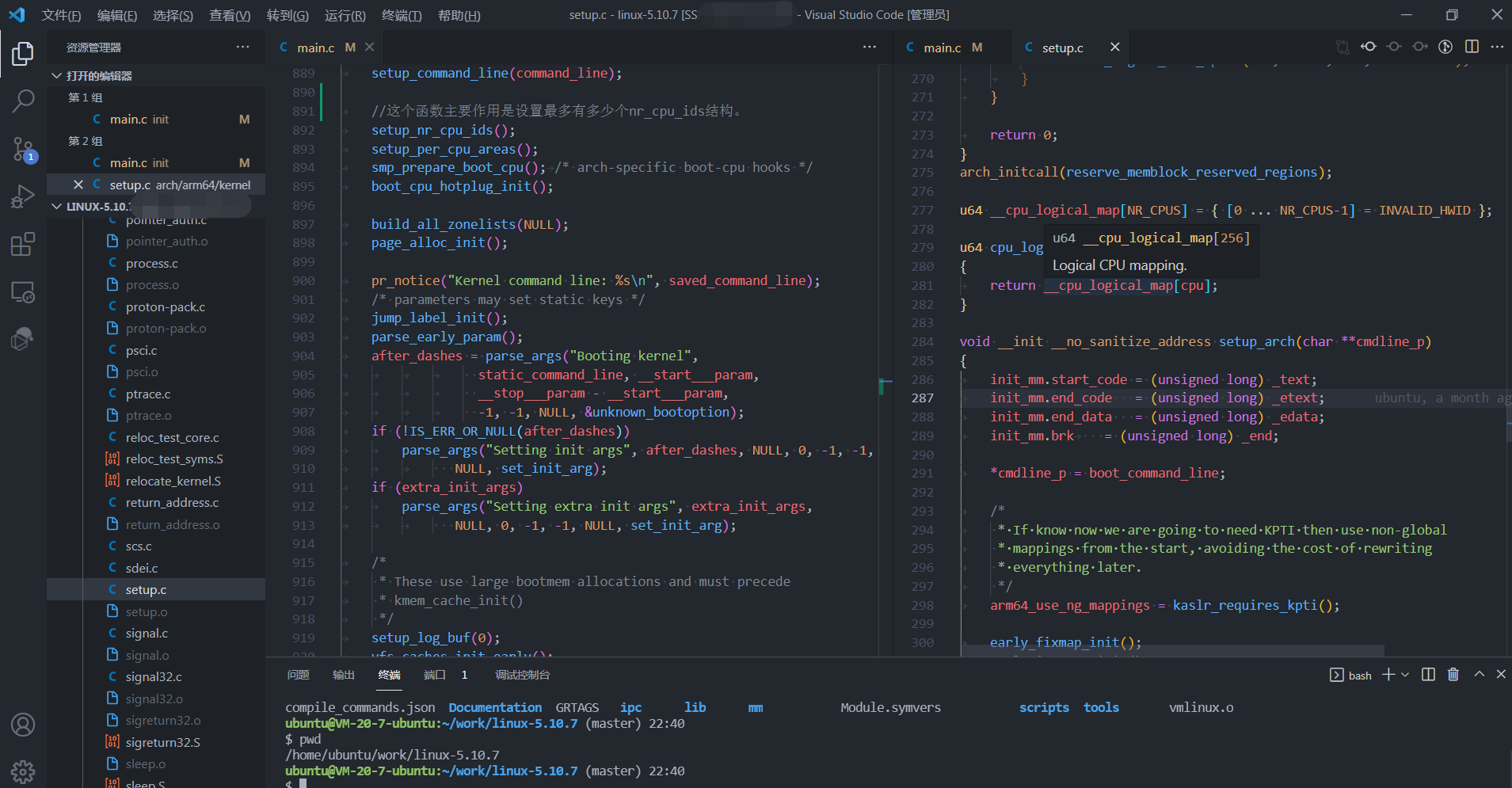
Task: Maximize the terminal panel size
Action: coord(1479,675)
